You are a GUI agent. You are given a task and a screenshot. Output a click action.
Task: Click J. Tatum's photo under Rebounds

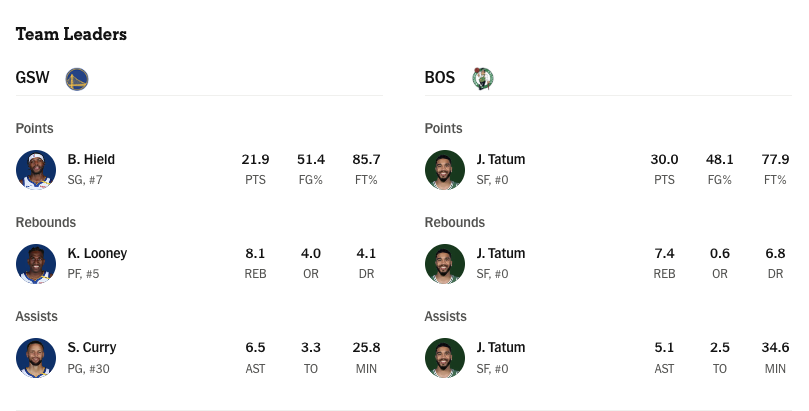tap(445, 264)
